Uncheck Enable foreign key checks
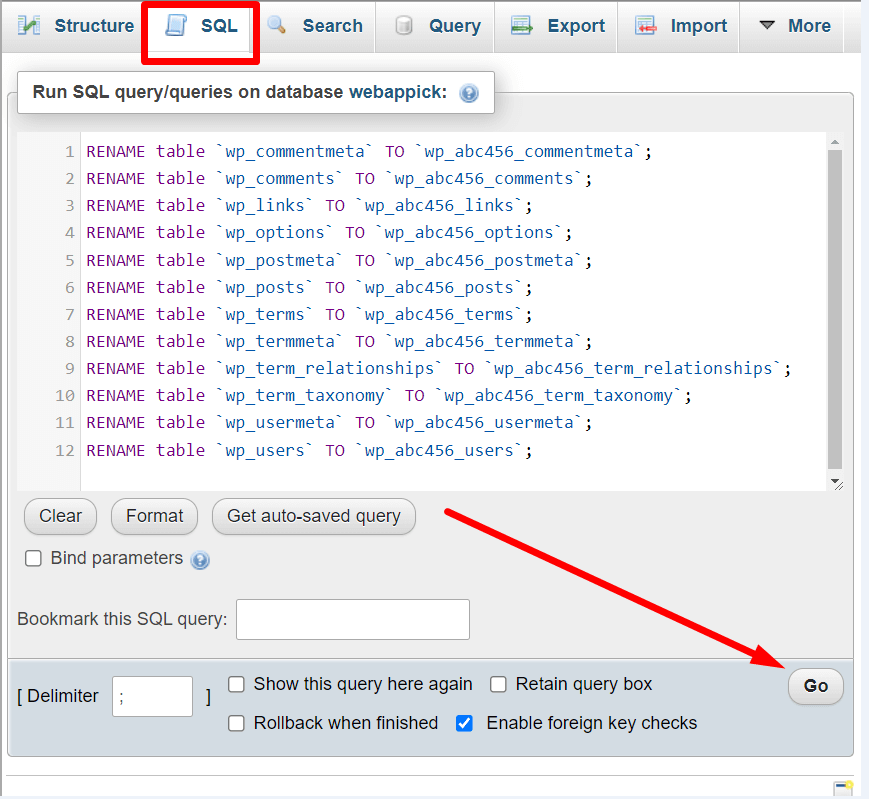The height and width of the screenshot is (799, 869). pos(464,724)
